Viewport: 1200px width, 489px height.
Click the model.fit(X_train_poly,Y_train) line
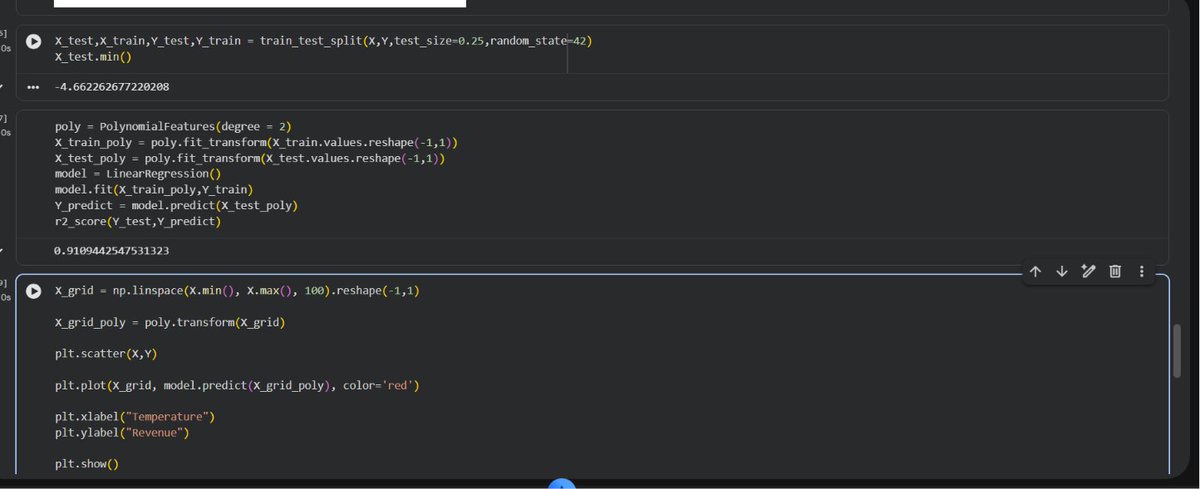coord(154,189)
